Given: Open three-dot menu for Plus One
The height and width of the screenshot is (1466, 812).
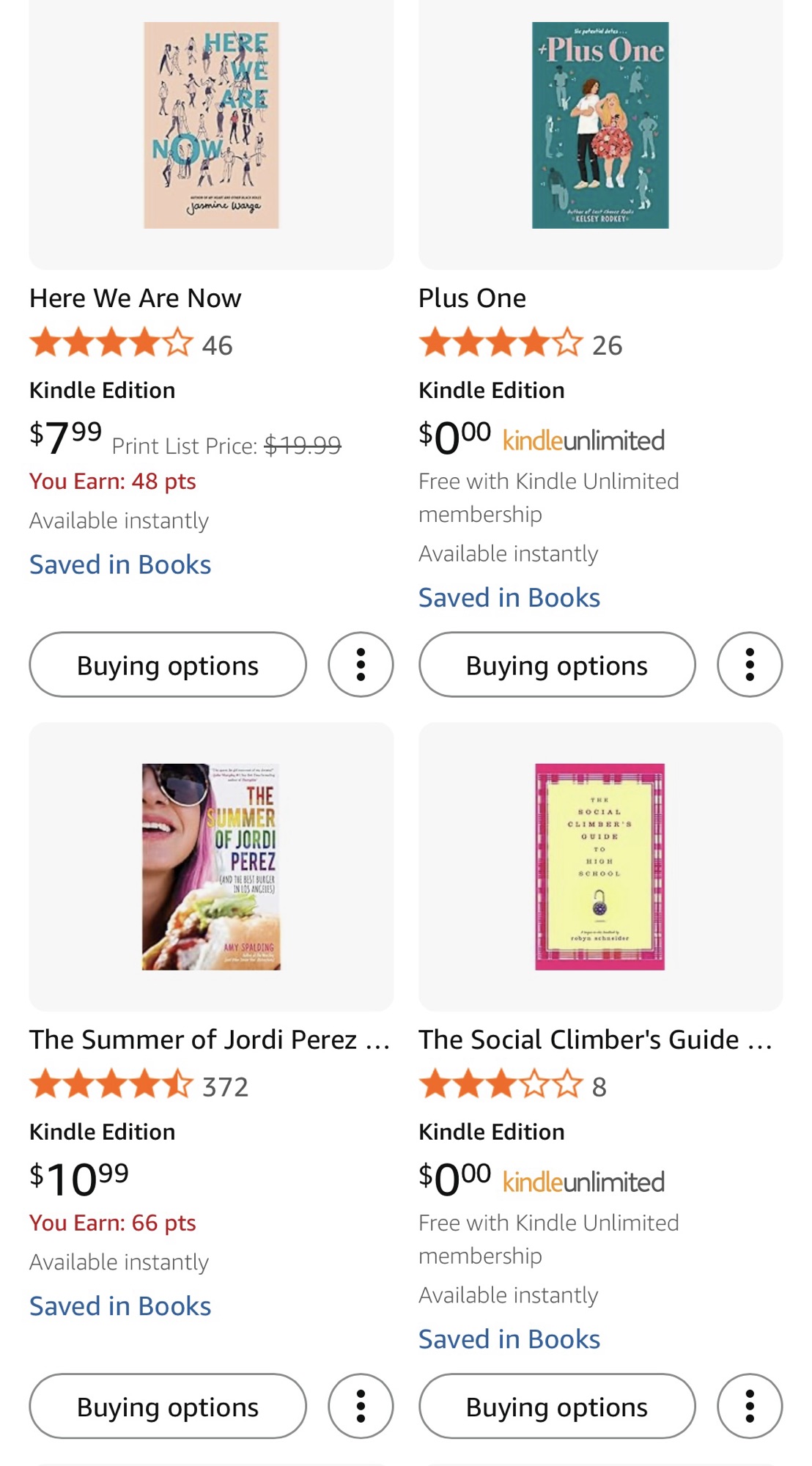Looking at the screenshot, I should [x=750, y=665].
